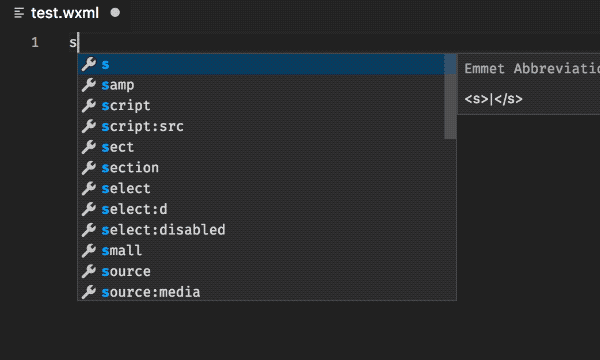Select the 'sect' suggestion
The width and height of the screenshot is (600, 360).
pos(261,147)
